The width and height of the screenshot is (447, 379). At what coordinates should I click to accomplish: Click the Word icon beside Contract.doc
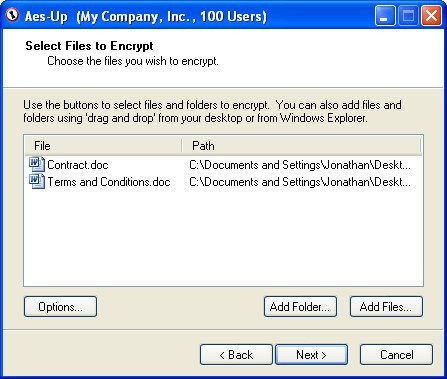pos(36,164)
